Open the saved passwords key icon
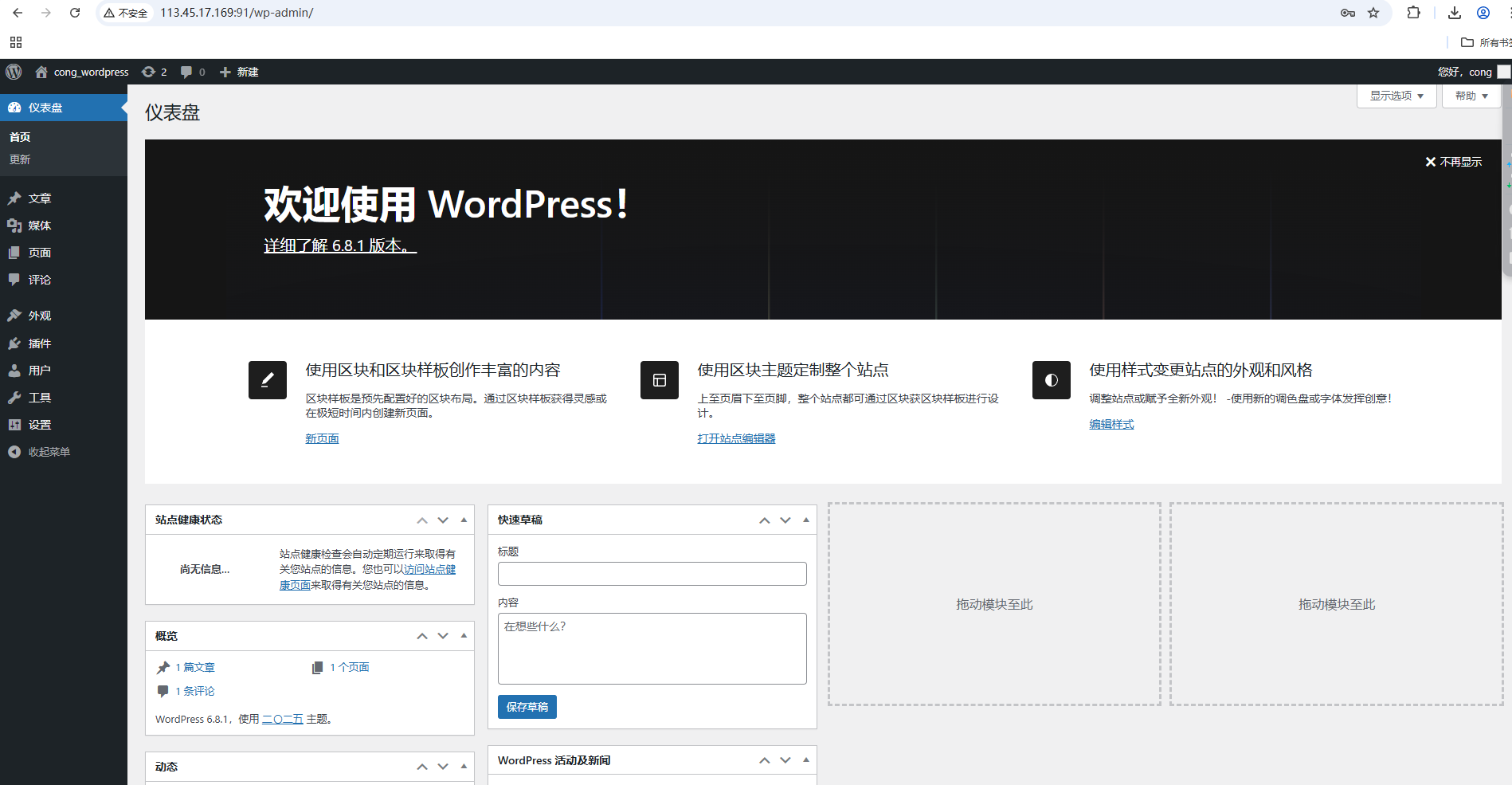The image size is (1512, 785). pyautogui.click(x=1348, y=13)
